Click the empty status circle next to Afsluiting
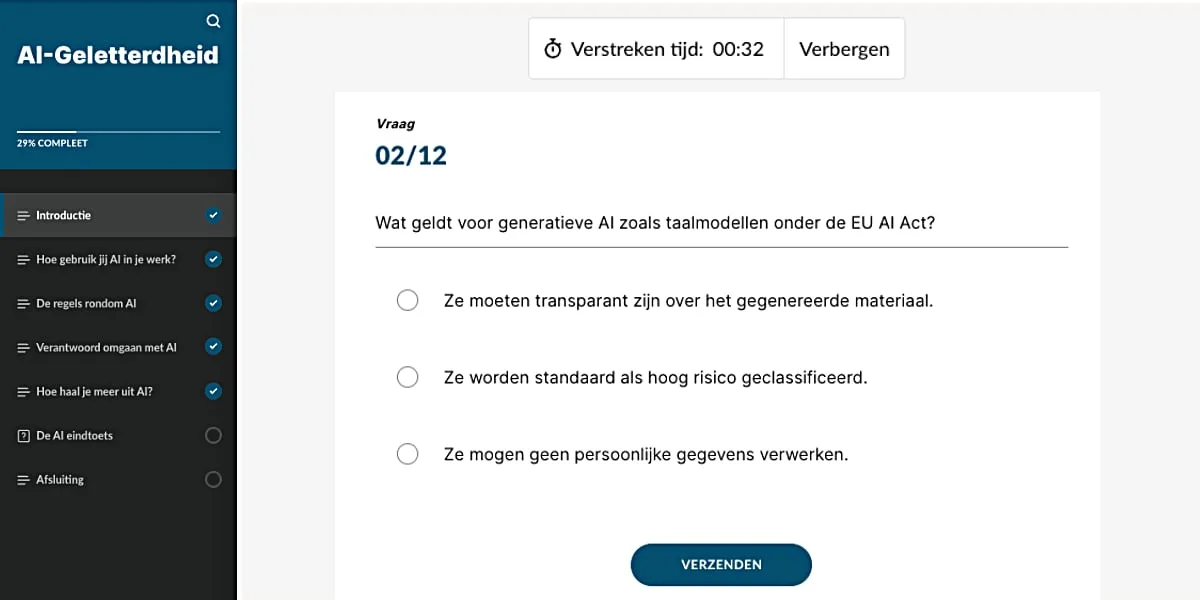 pos(213,479)
